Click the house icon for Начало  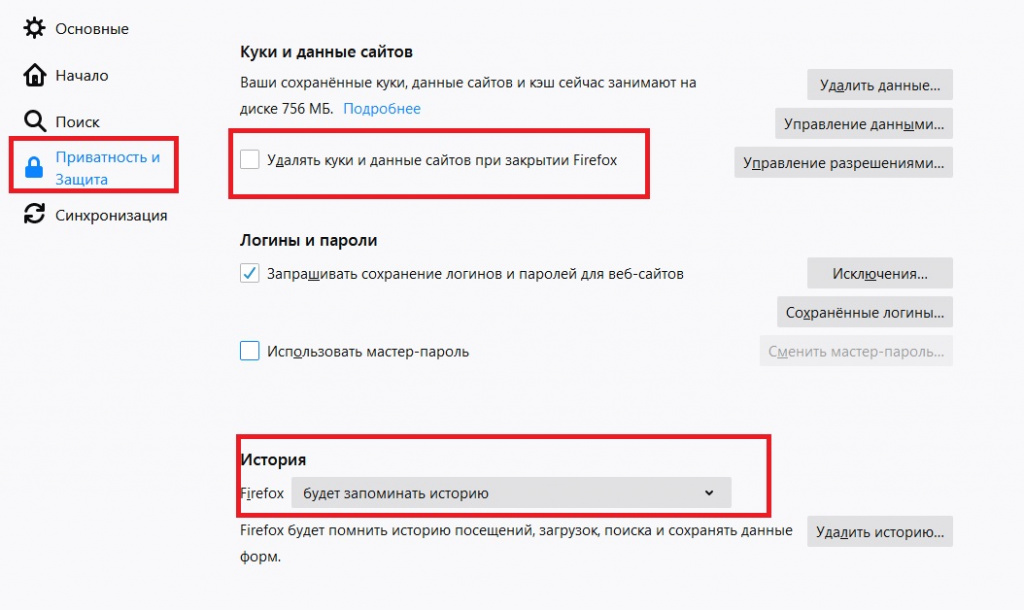pos(35,75)
